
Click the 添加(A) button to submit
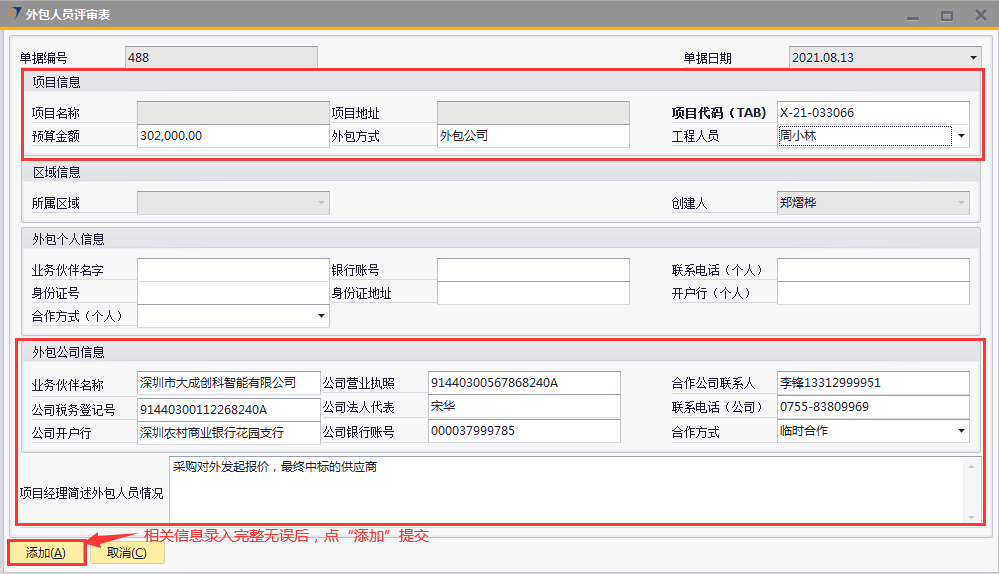tap(45, 553)
